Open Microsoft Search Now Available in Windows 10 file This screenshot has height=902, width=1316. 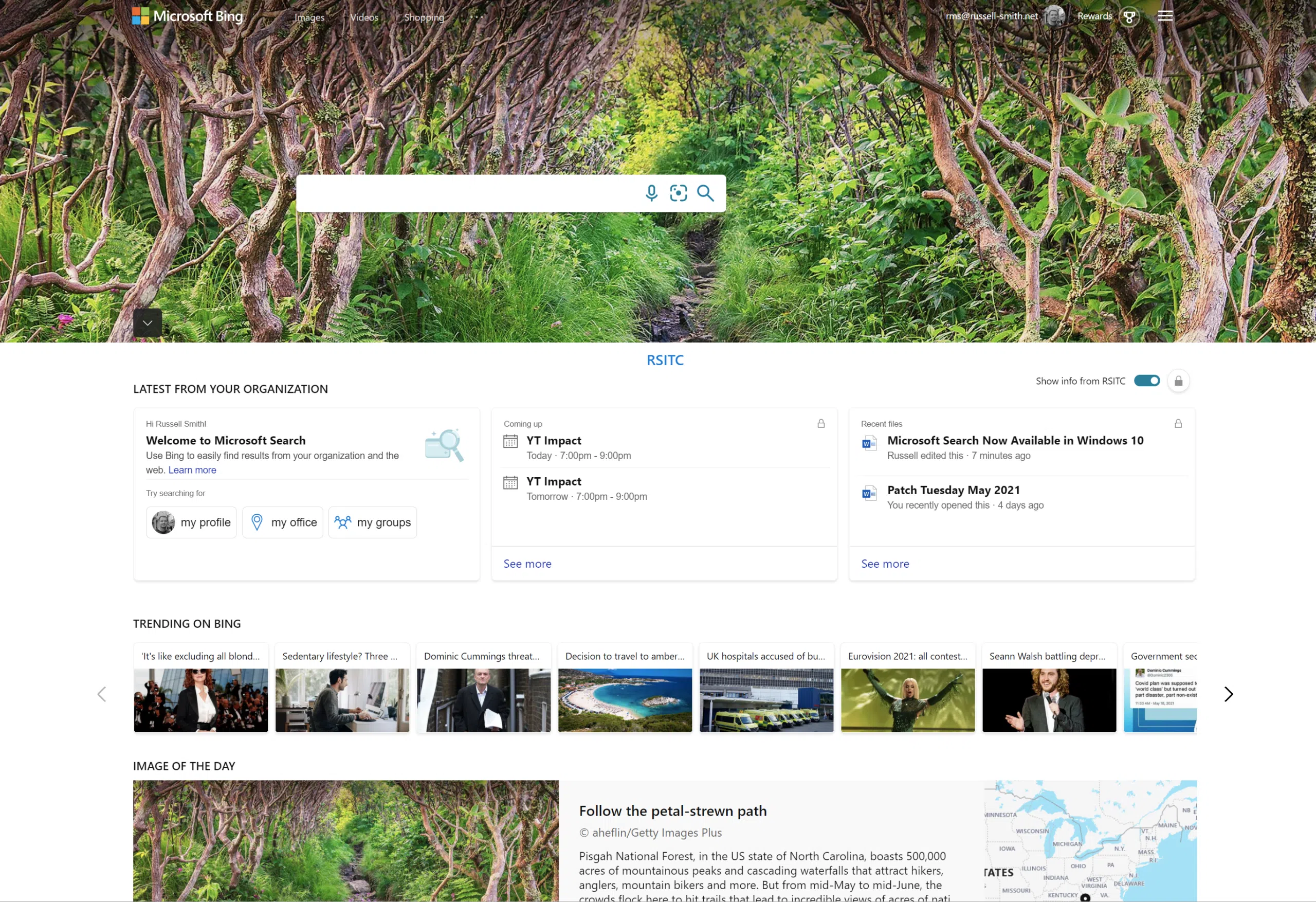point(1015,441)
